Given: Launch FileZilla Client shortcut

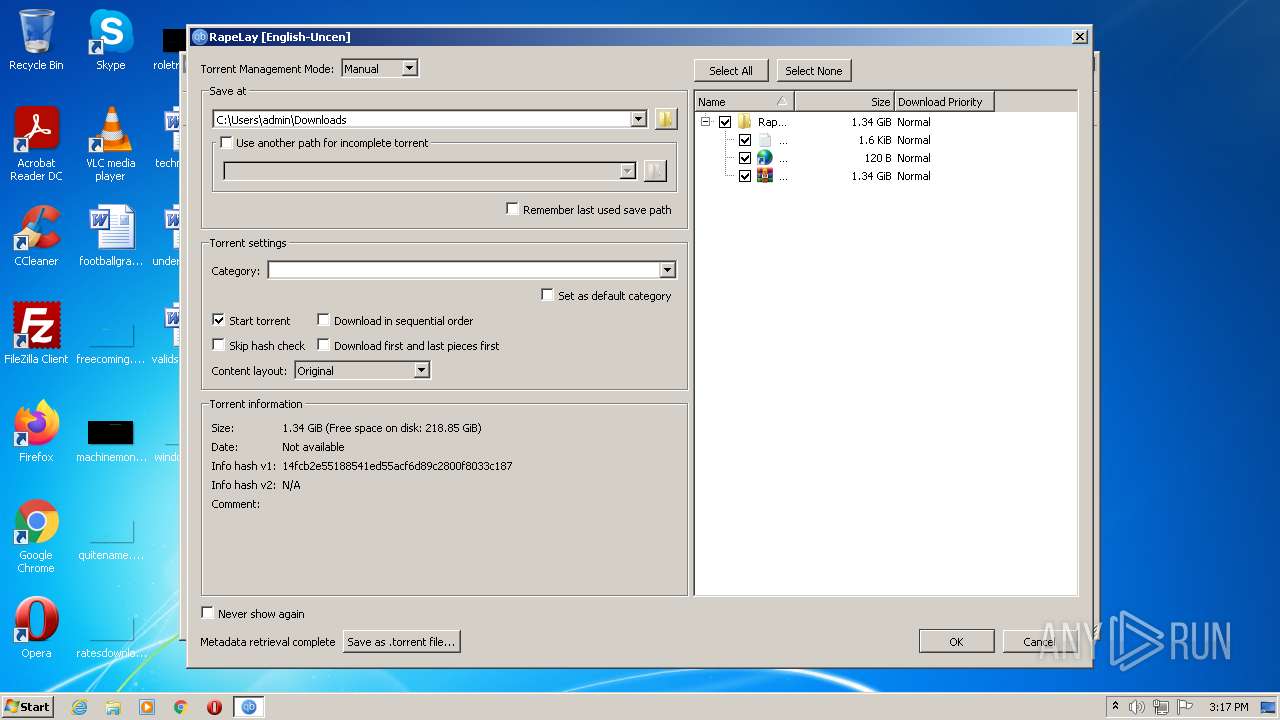Looking at the screenshot, I should tap(36, 333).
